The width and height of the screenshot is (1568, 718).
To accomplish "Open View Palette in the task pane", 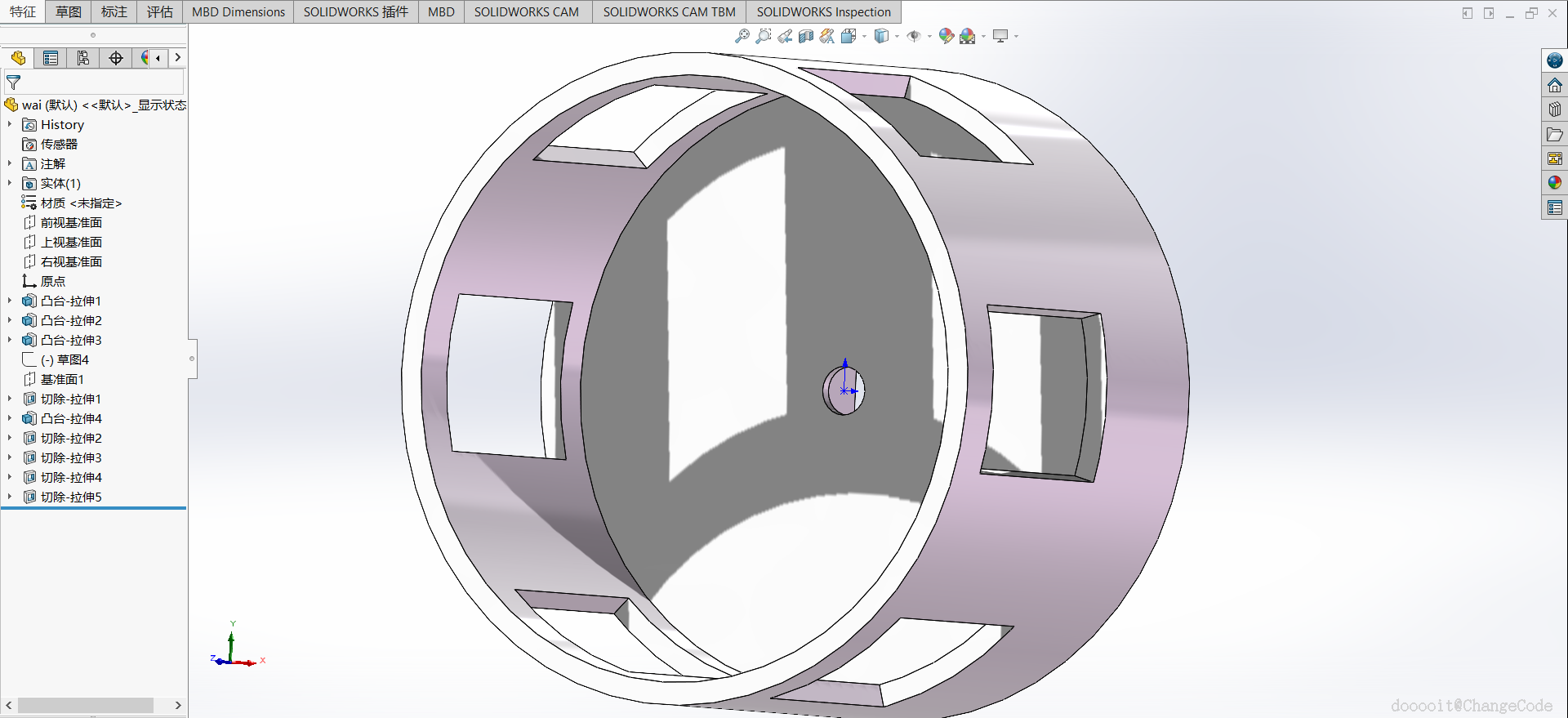I will [x=1554, y=158].
